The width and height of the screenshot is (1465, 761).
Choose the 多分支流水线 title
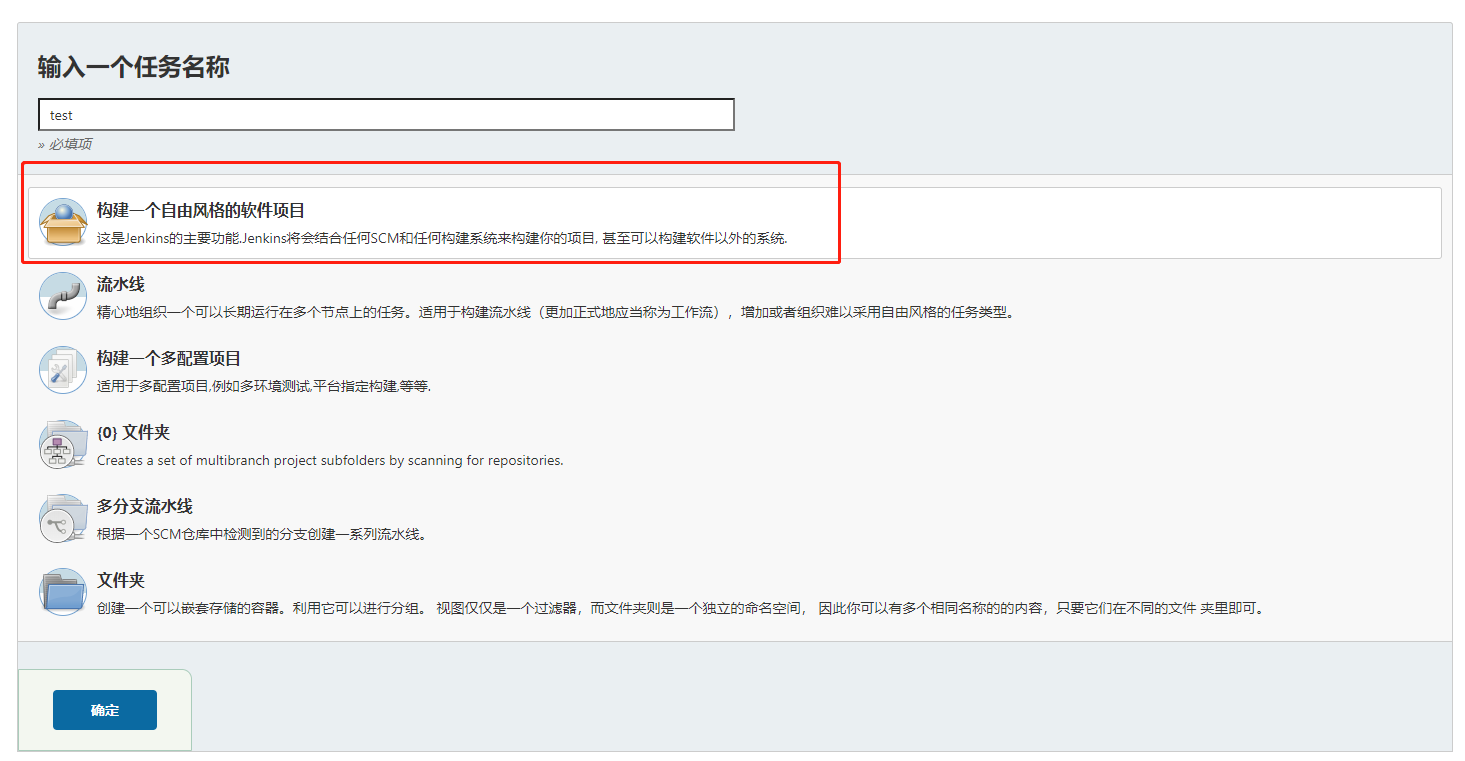[x=145, y=507]
